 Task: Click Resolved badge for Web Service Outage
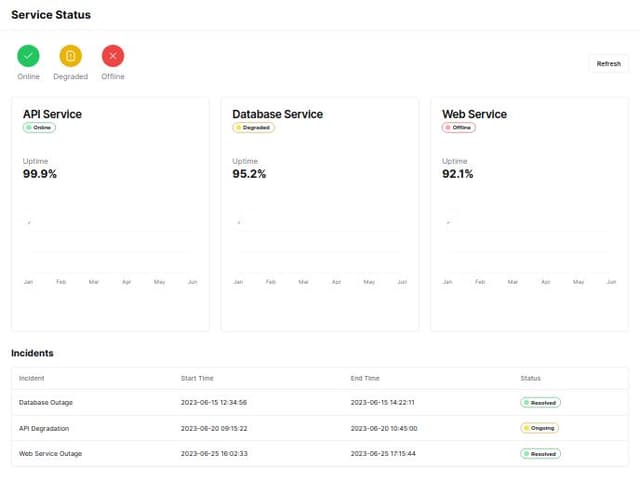[x=540, y=453]
